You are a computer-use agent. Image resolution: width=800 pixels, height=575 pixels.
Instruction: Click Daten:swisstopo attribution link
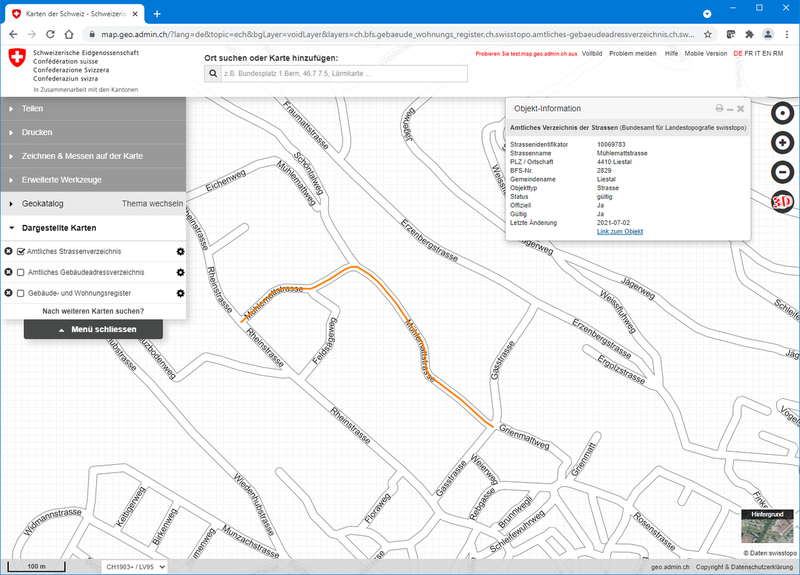(770, 553)
